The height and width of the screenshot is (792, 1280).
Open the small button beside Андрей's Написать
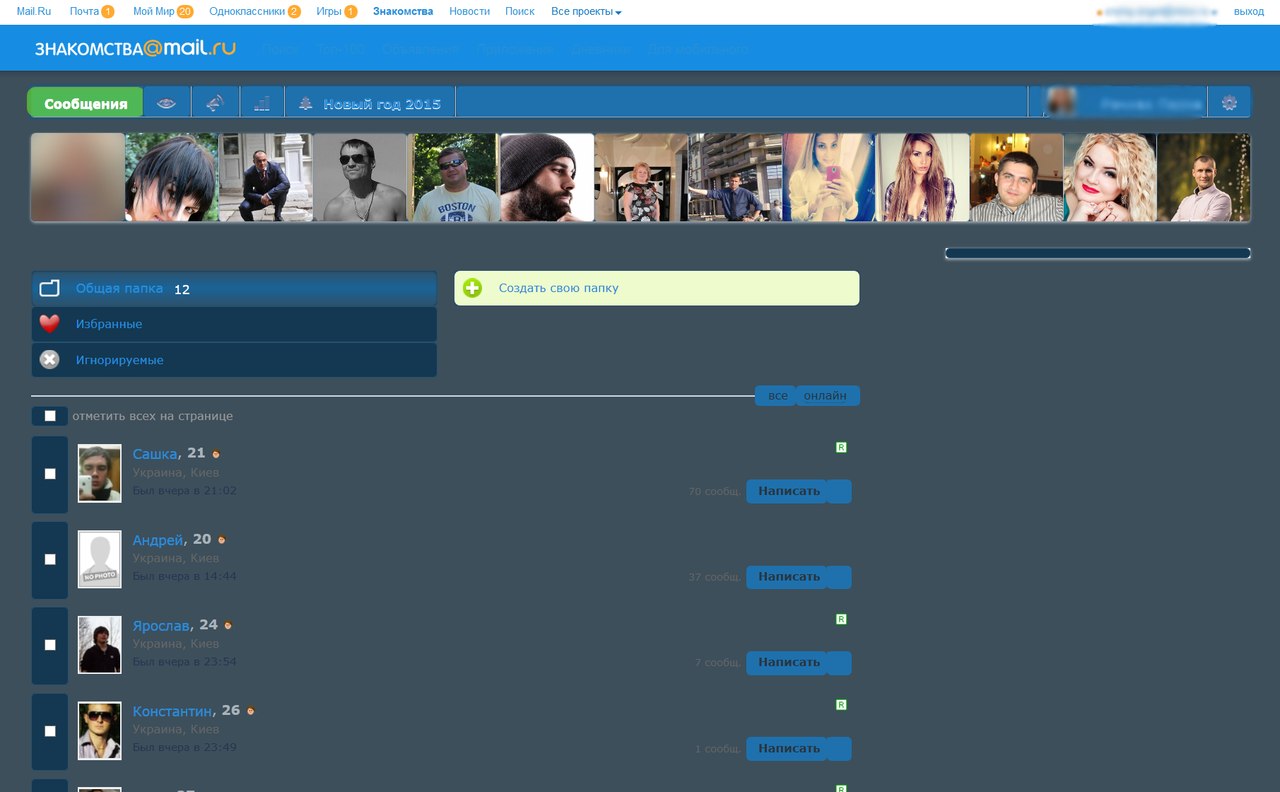pyautogui.click(x=840, y=577)
